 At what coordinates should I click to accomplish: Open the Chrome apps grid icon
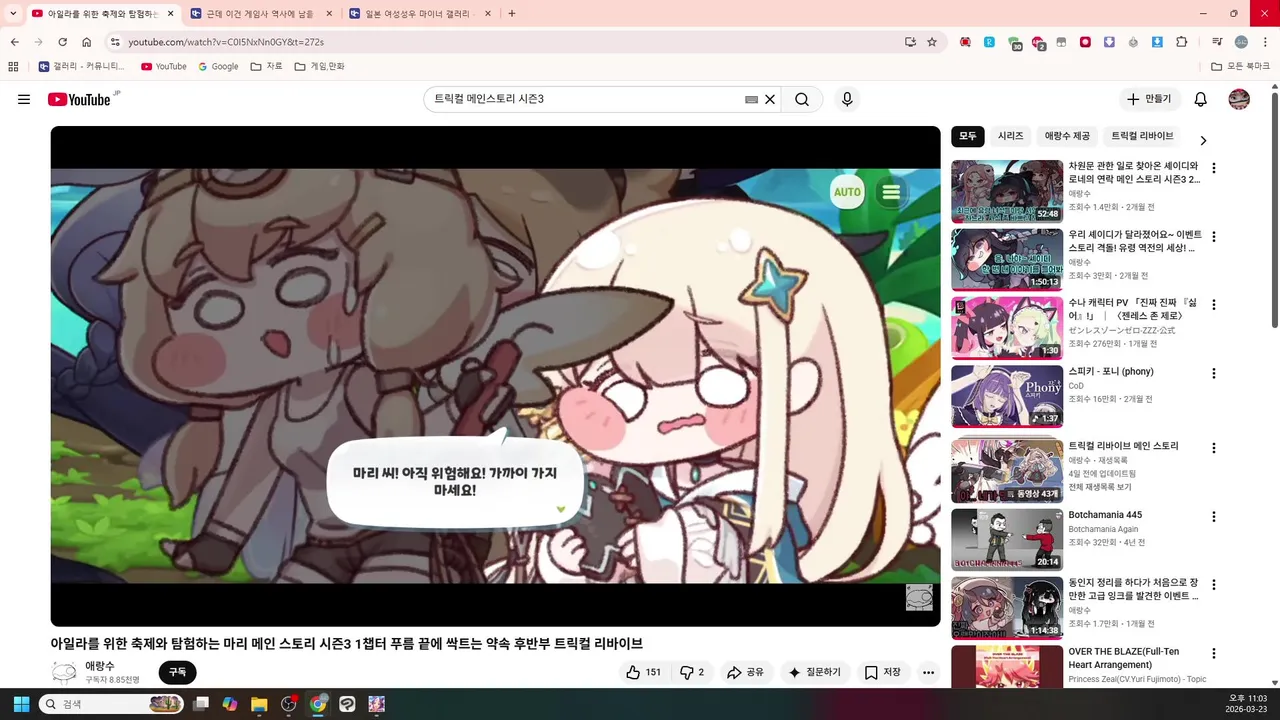[13, 66]
